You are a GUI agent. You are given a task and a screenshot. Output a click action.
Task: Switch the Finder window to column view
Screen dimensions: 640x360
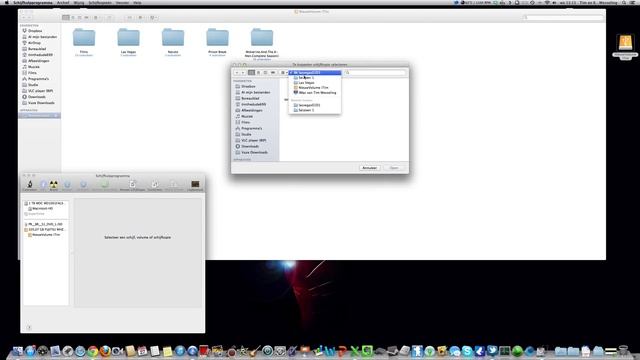(80, 18)
